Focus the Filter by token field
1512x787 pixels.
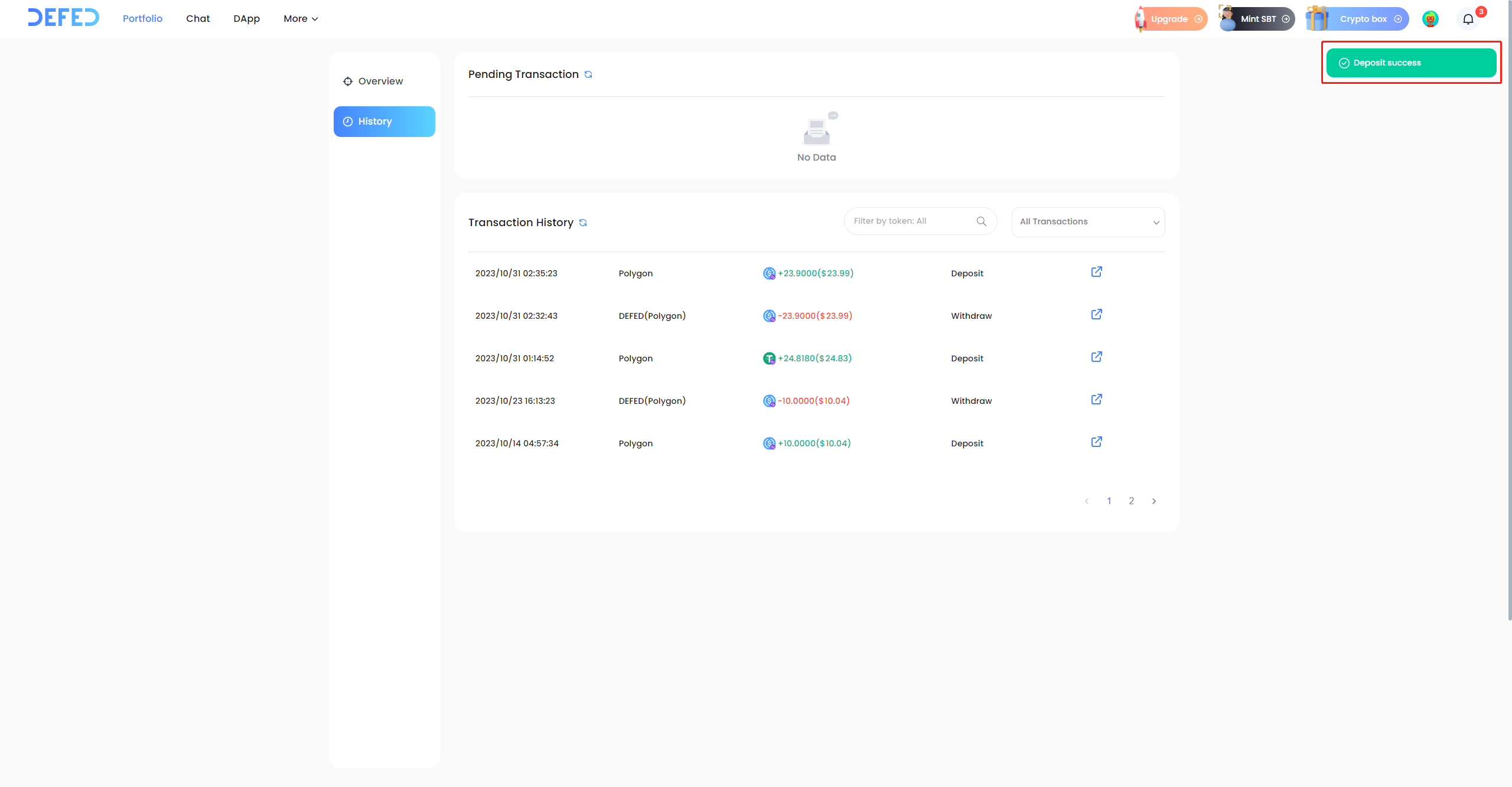pyautogui.click(x=910, y=221)
